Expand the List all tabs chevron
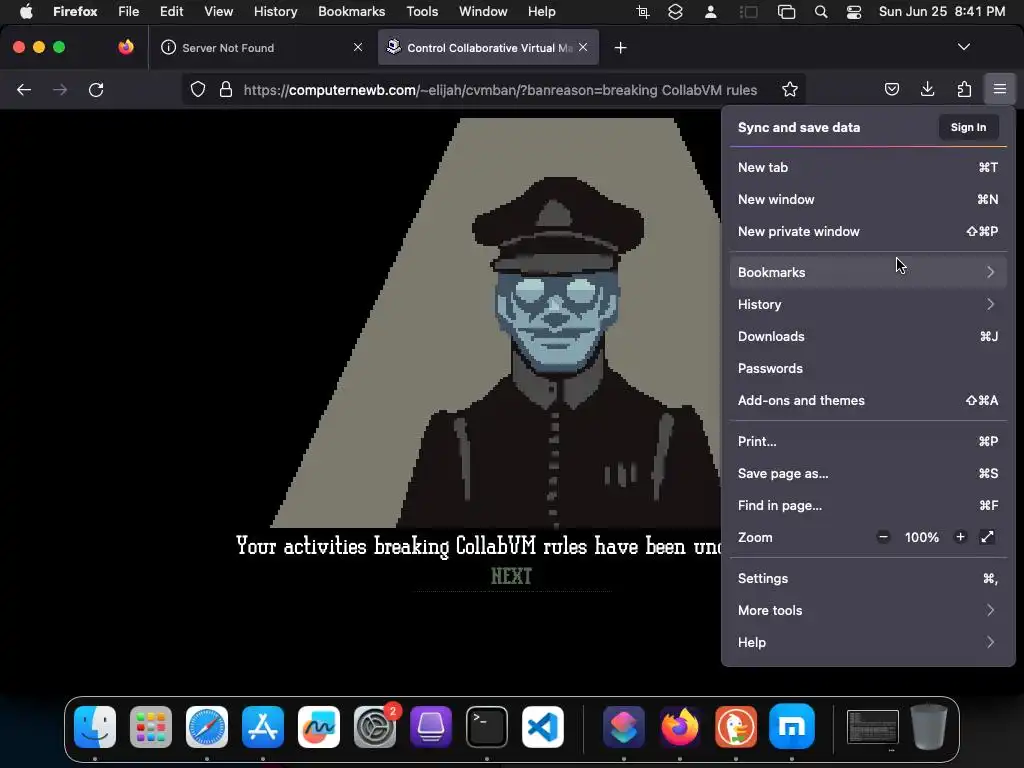This screenshot has height=768, width=1024. [964, 47]
